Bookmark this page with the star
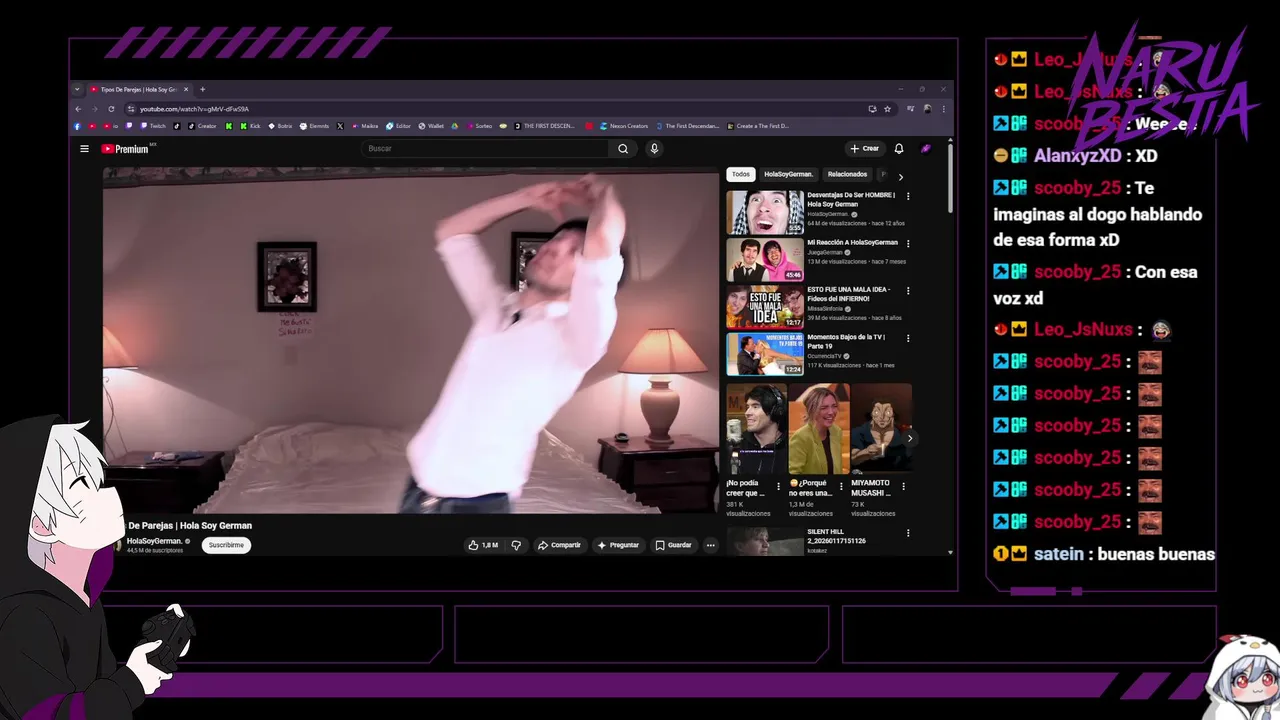The height and width of the screenshot is (720, 1280). pos(887,109)
